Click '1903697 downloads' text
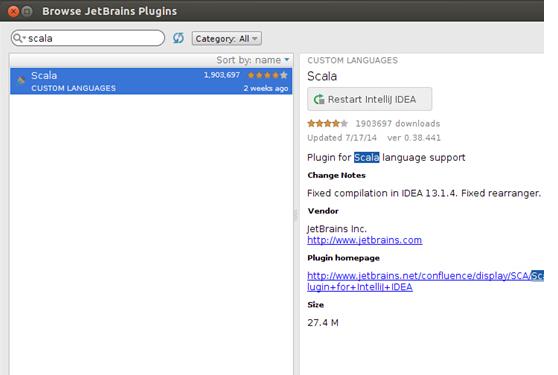 [x=398, y=123]
